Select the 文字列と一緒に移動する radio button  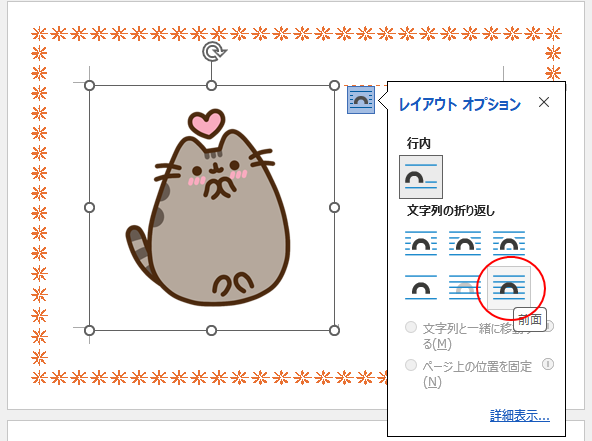pyautogui.click(x=411, y=327)
